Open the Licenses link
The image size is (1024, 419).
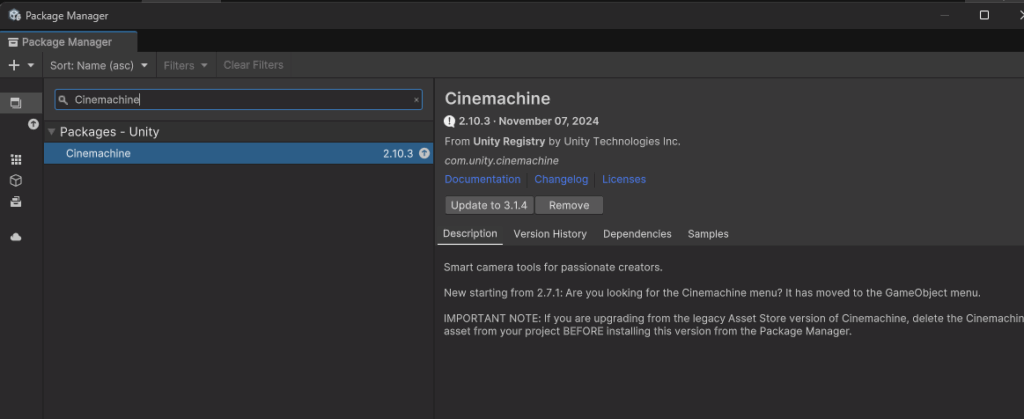(624, 179)
